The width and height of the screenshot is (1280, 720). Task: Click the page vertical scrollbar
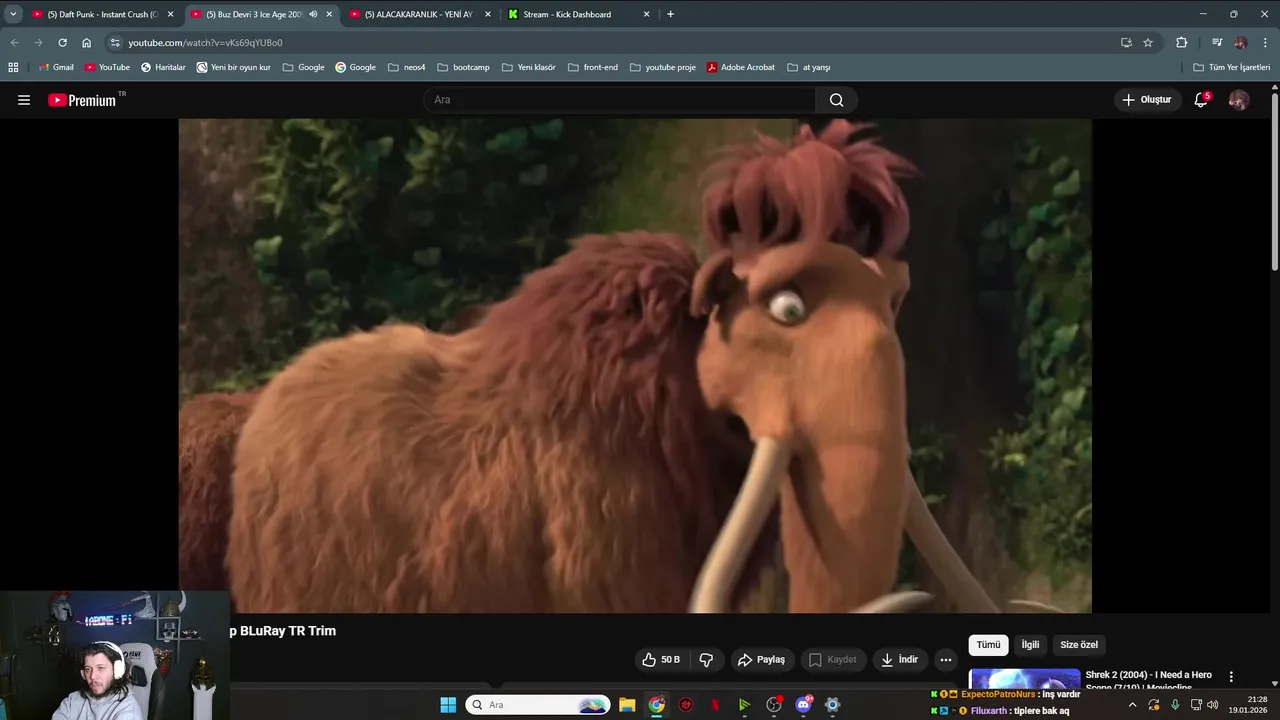[x=1275, y=180]
